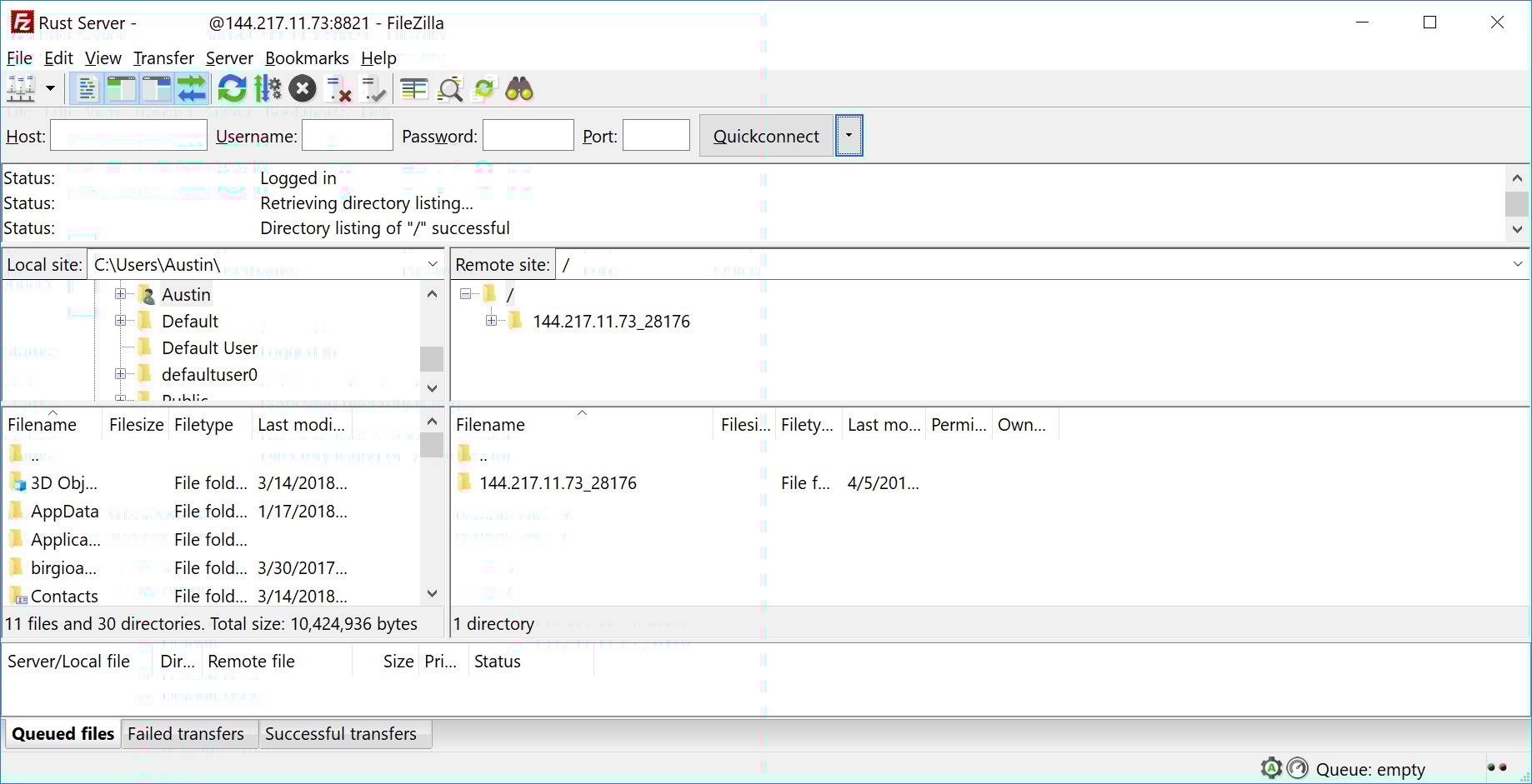The height and width of the screenshot is (784, 1532).
Task: Expand the Default folder in local tree
Action: click(120, 321)
